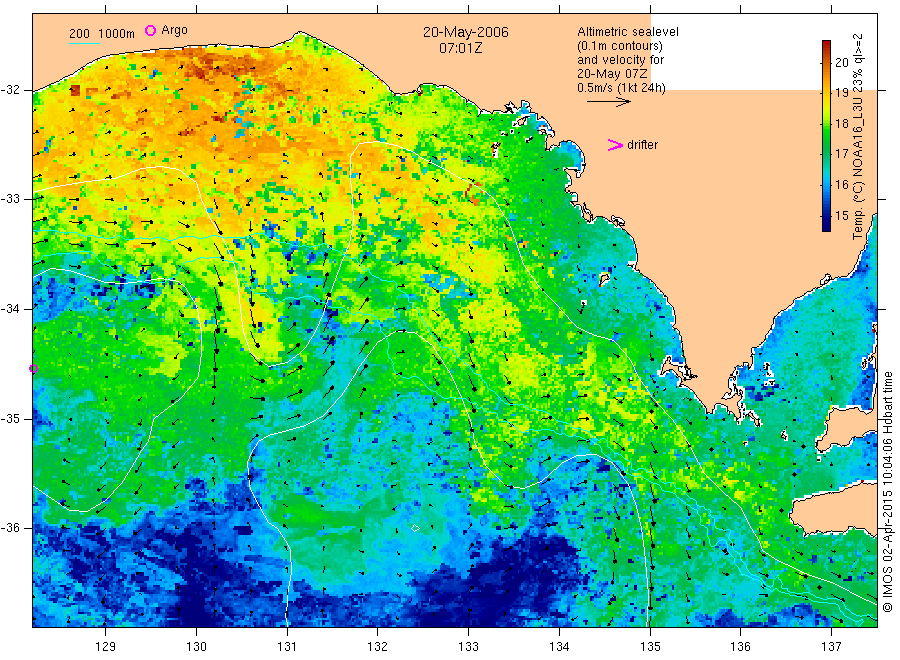Click the latitude label -32

pyautogui.click(x=10, y=90)
